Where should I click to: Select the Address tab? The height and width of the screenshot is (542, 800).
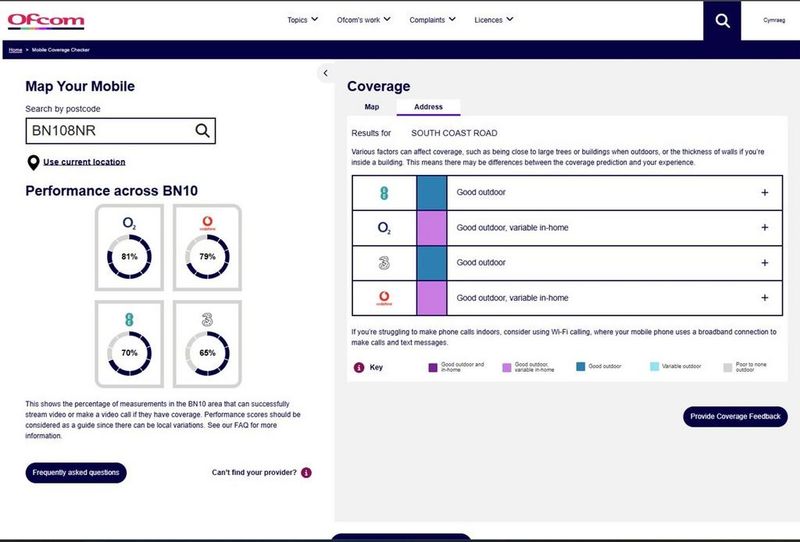tap(428, 106)
